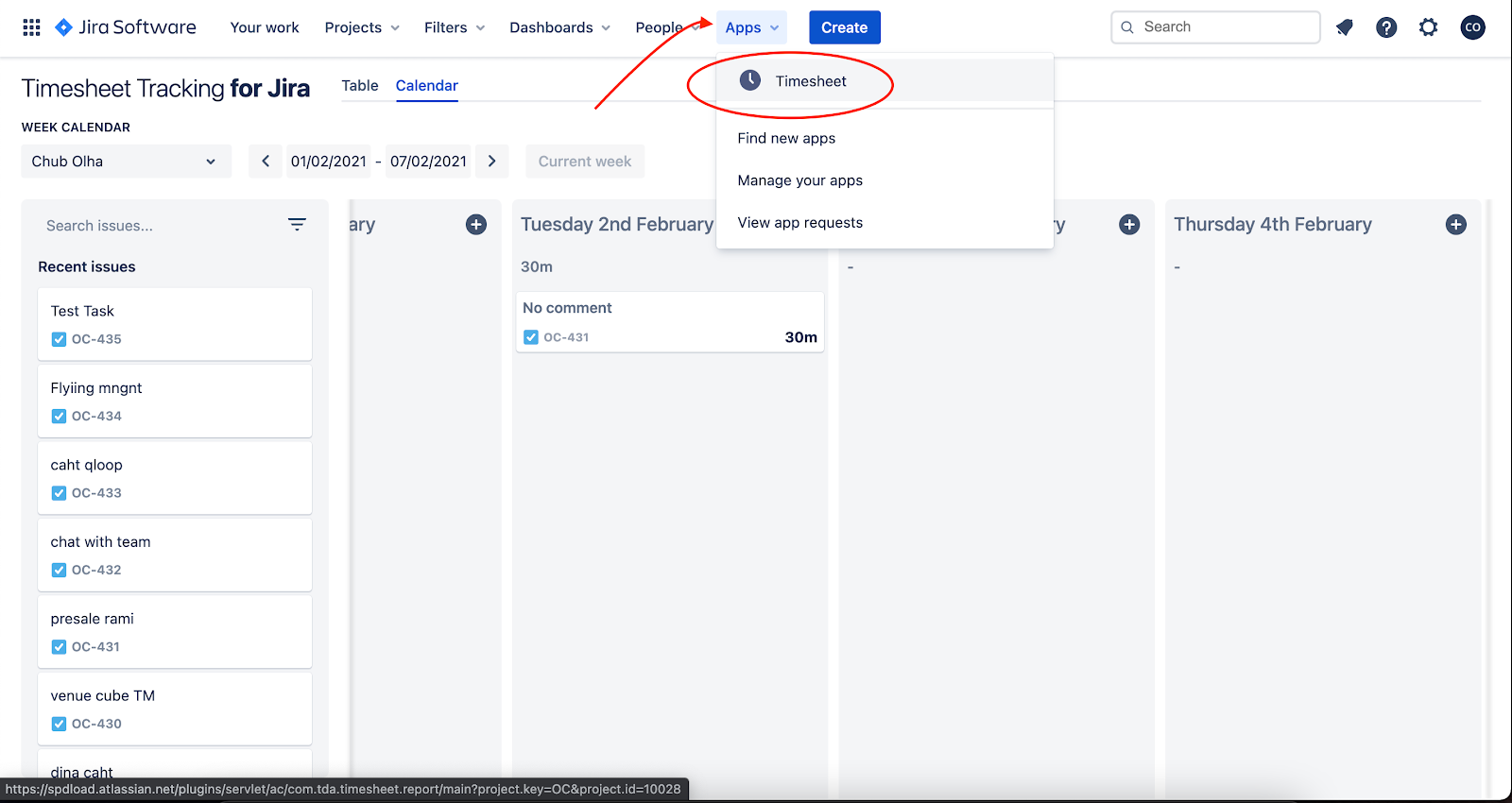Click the Timesheet clock icon in Apps menu
This screenshot has height=803, width=1512.
point(749,80)
